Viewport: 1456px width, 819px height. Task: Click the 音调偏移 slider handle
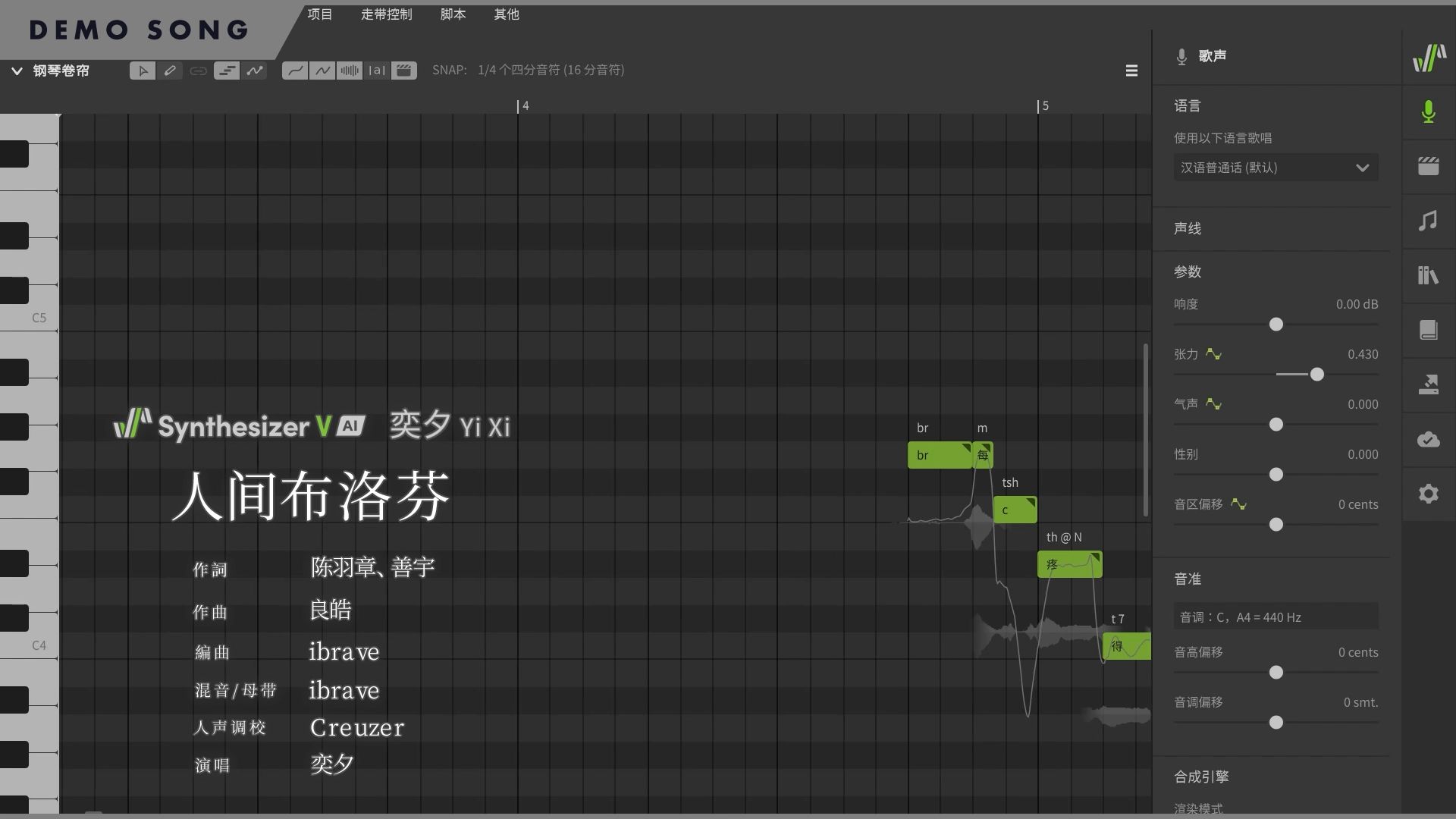pyautogui.click(x=1276, y=723)
